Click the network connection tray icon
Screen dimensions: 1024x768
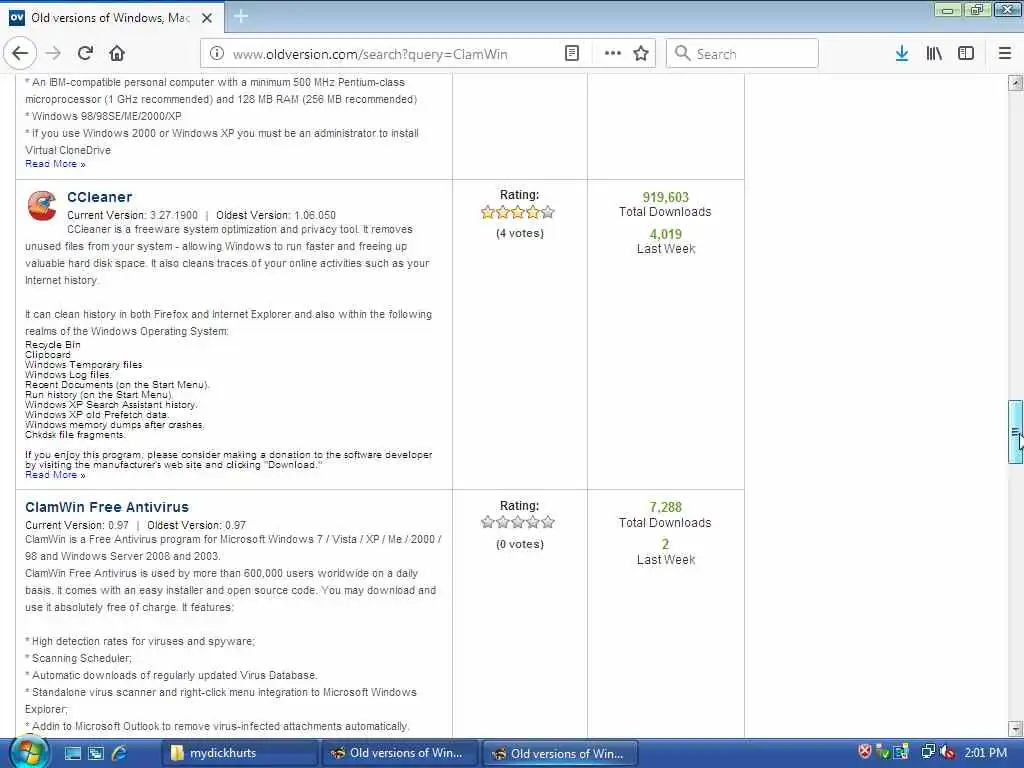(x=928, y=752)
